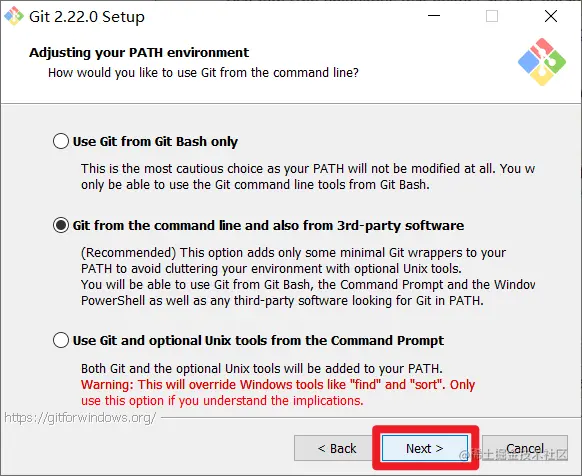Close the Git 2.22.0 Setup window
The height and width of the screenshot is (476, 582).
(550, 16)
